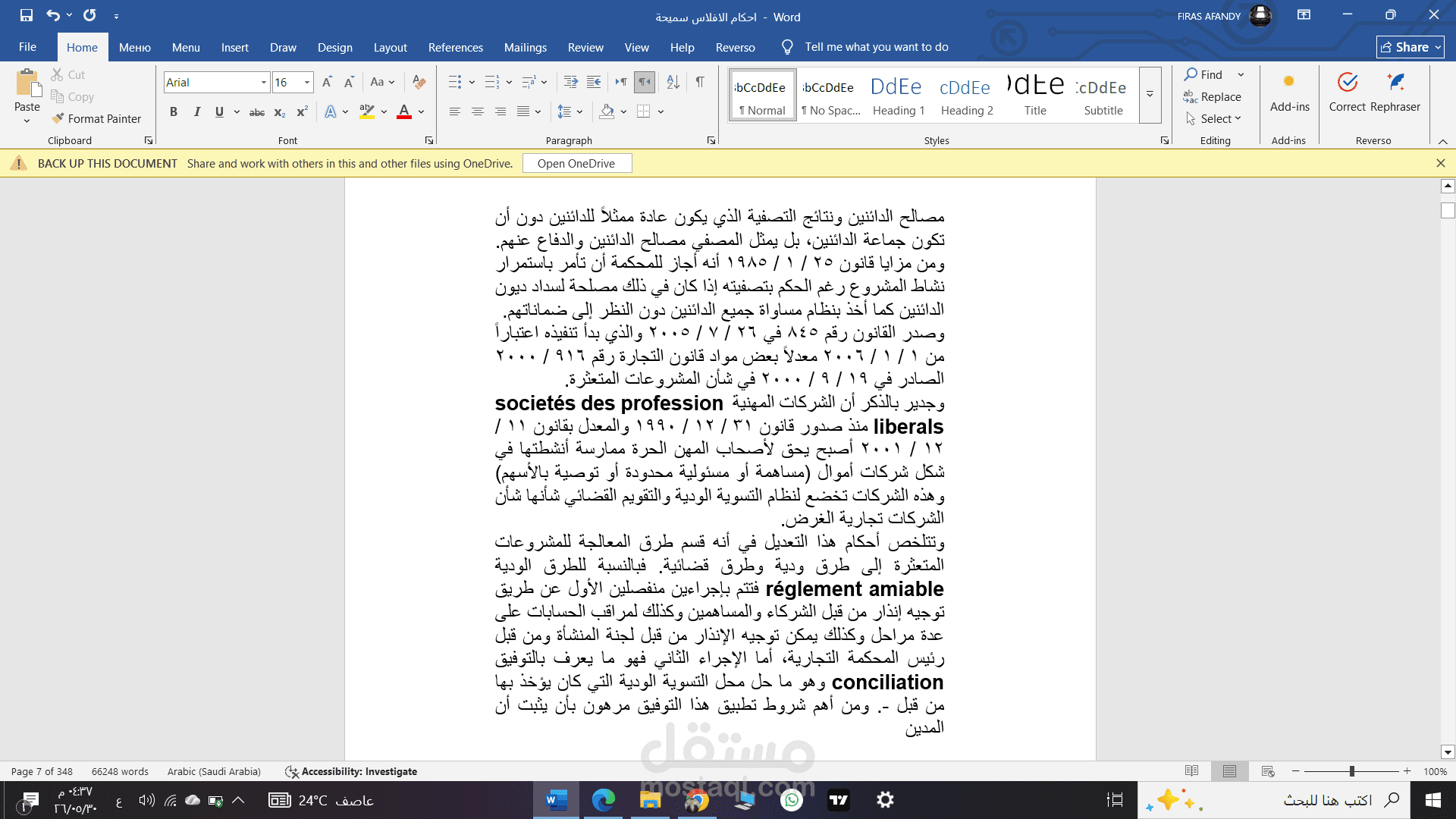Image resolution: width=1456 pixels, height=819 pixels.
Task: Open Settings gear on taskbar
Action: tap(885, 800)
